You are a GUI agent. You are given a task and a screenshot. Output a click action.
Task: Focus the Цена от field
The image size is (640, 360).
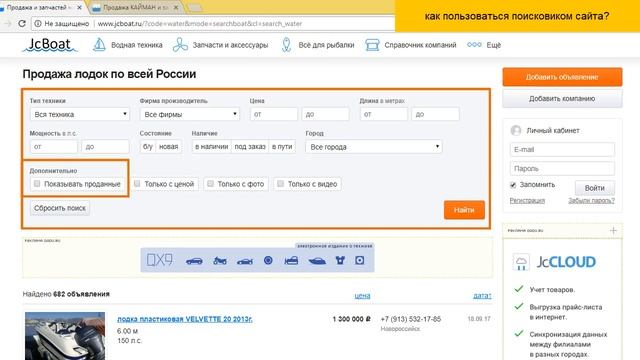[273, 114]
